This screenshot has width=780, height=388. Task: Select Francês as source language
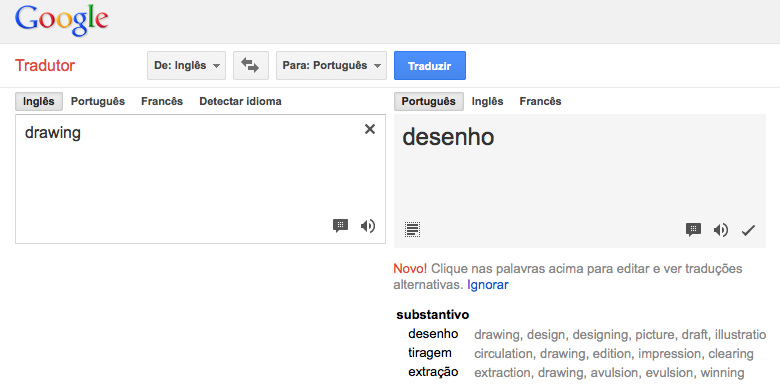pyautogui.click(x=162, y=101)
